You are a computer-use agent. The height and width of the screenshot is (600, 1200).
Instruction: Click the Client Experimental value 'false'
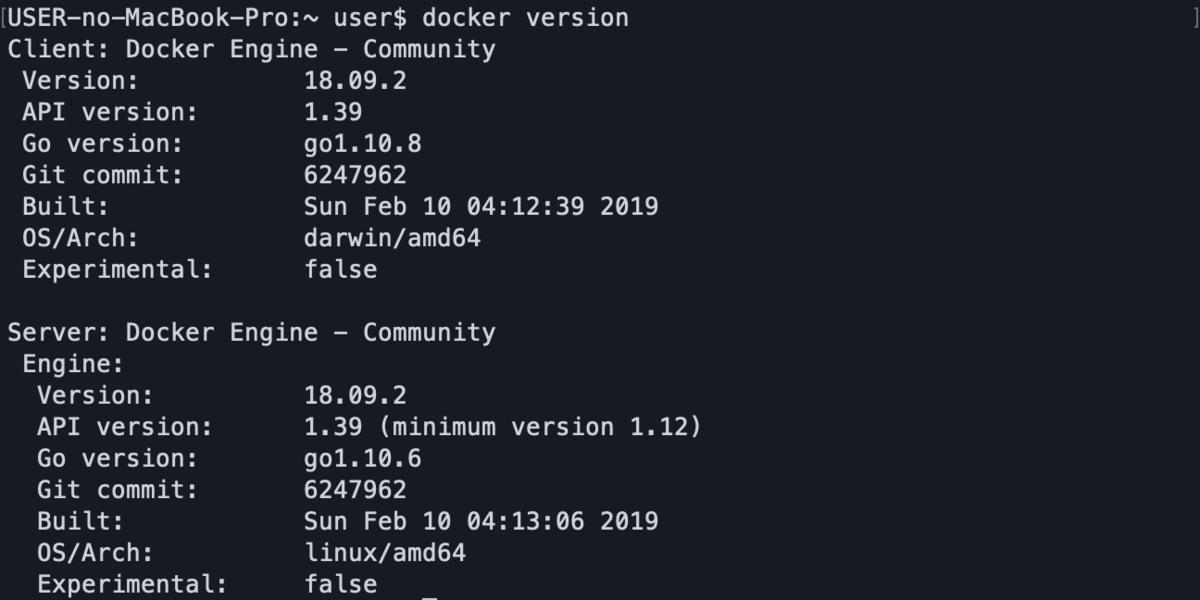pyautogui.click(x=341, y=269)
